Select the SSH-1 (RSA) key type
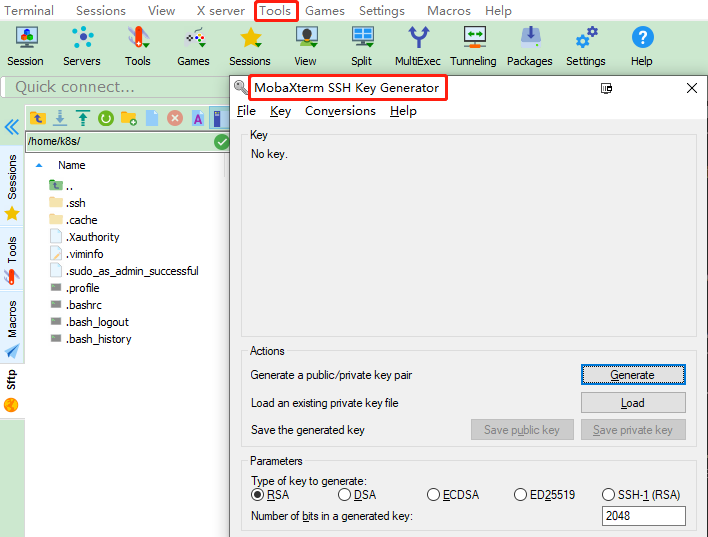 [x=608, y=495]
